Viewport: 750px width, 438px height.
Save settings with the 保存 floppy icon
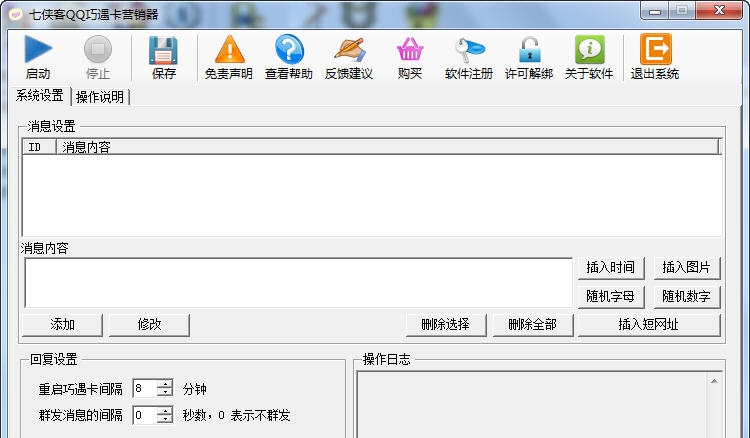163,50
